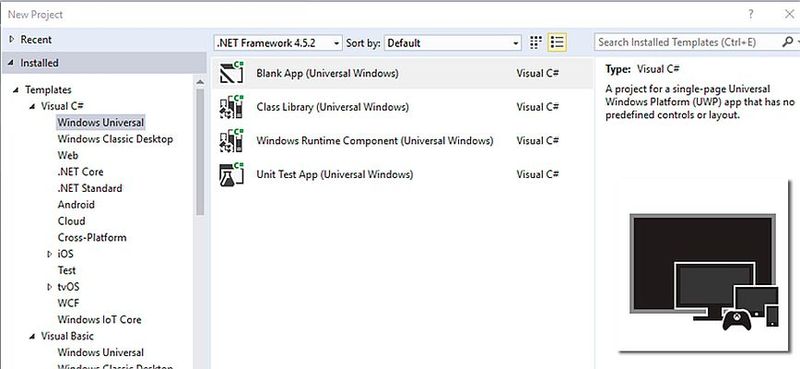Click scroll-up arrow of template tree scrollbar

click(200, 82)
